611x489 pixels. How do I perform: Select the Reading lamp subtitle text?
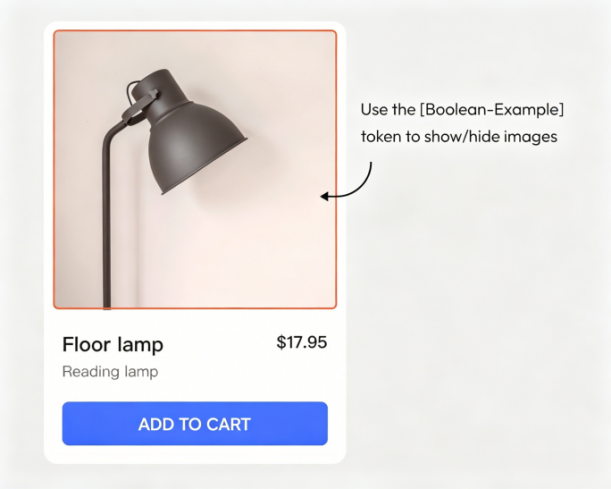[110, 372]
